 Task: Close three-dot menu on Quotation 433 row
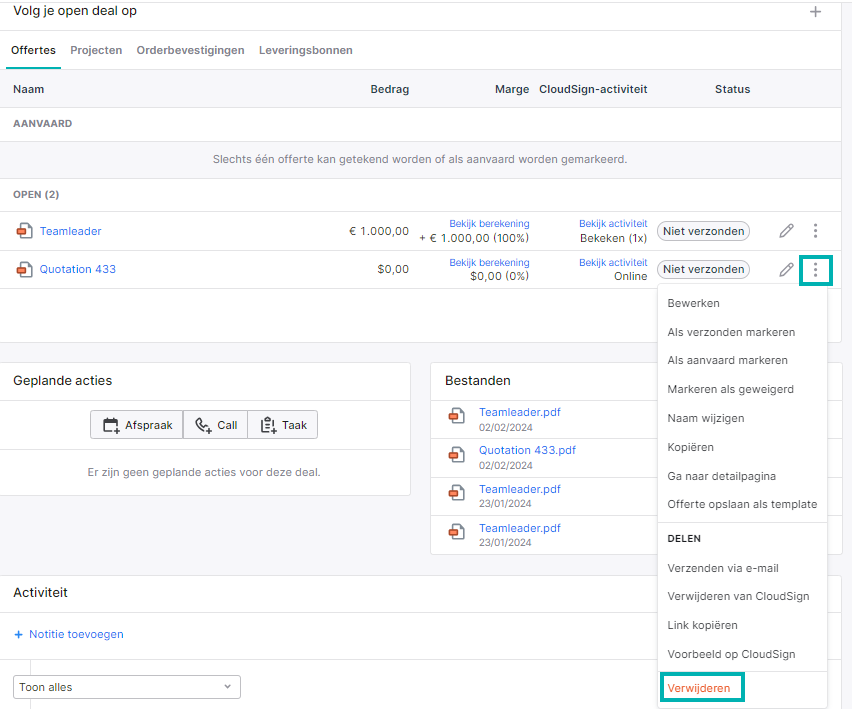coord(815,269)
